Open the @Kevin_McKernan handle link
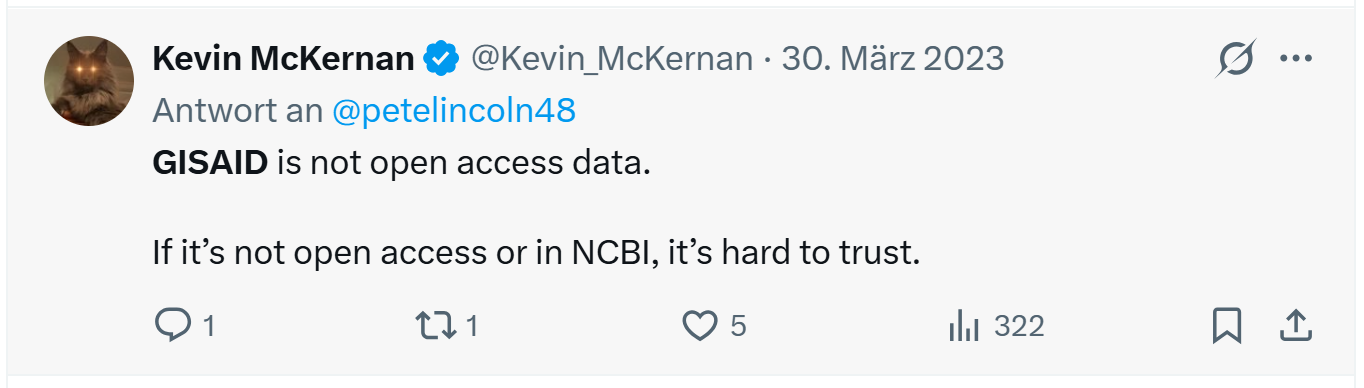This screenshot has width=1364, height=388. pyautogui.click(x=611, y=59)
